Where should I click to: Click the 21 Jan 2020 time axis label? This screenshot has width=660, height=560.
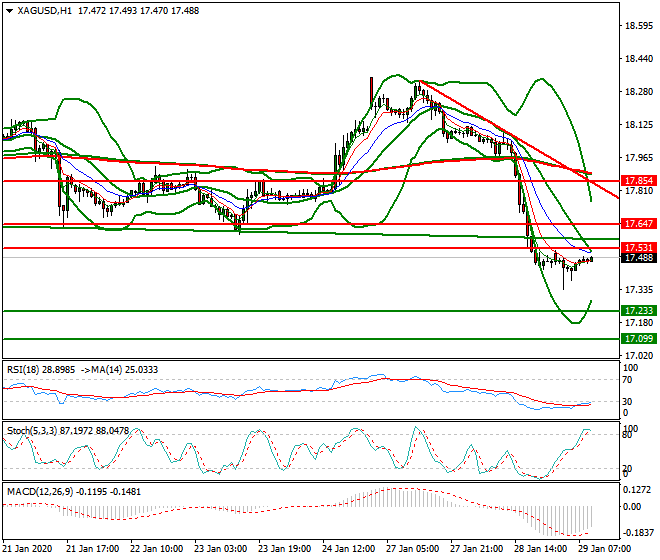tap(28, 549)
